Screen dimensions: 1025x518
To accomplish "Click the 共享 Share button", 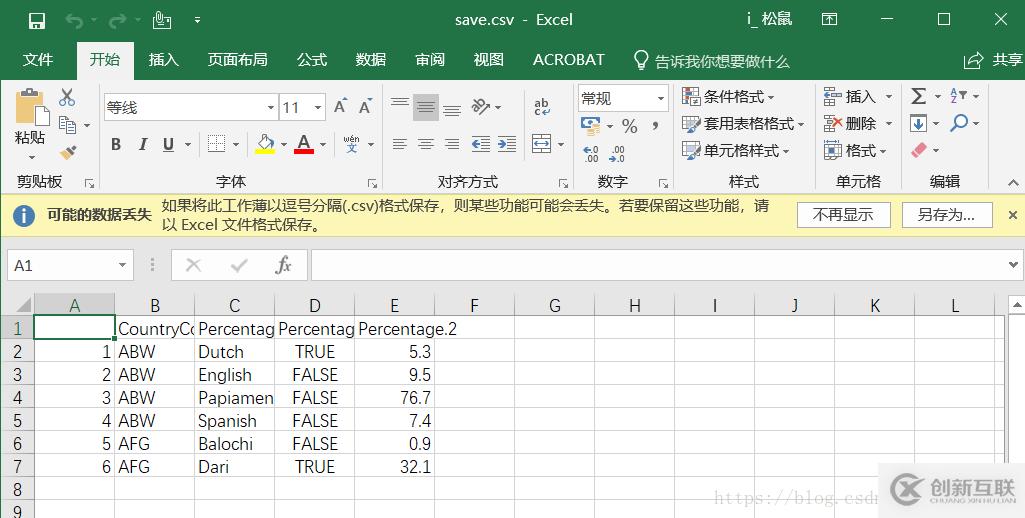I will tap(994, 60).
